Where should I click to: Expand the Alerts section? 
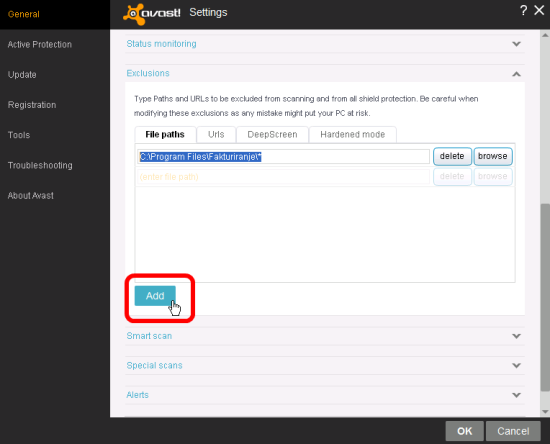(x=138, y=395)
